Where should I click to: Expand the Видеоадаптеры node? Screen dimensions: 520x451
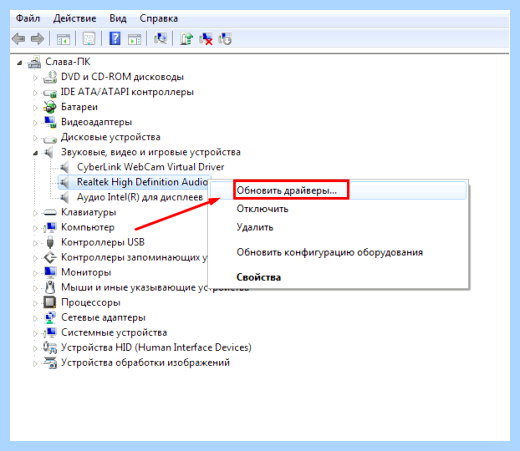(35, 123)
